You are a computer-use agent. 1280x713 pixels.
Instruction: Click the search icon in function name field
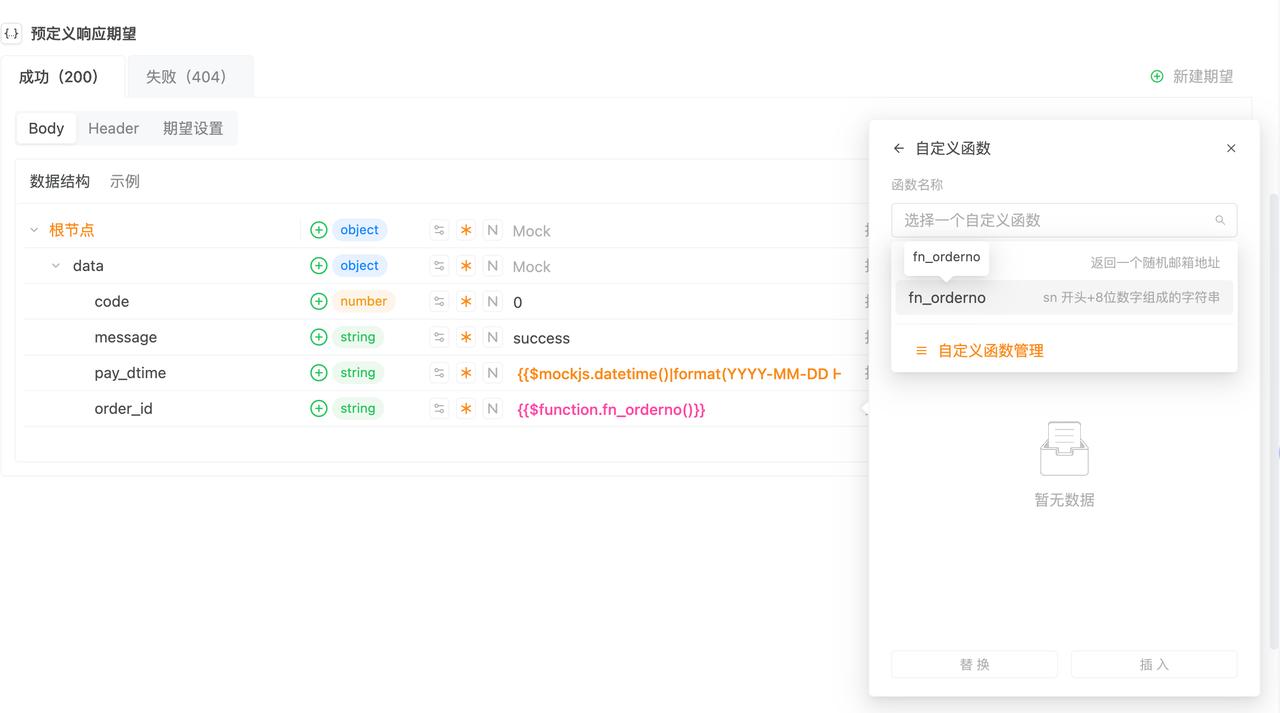tap(1220, 220)
